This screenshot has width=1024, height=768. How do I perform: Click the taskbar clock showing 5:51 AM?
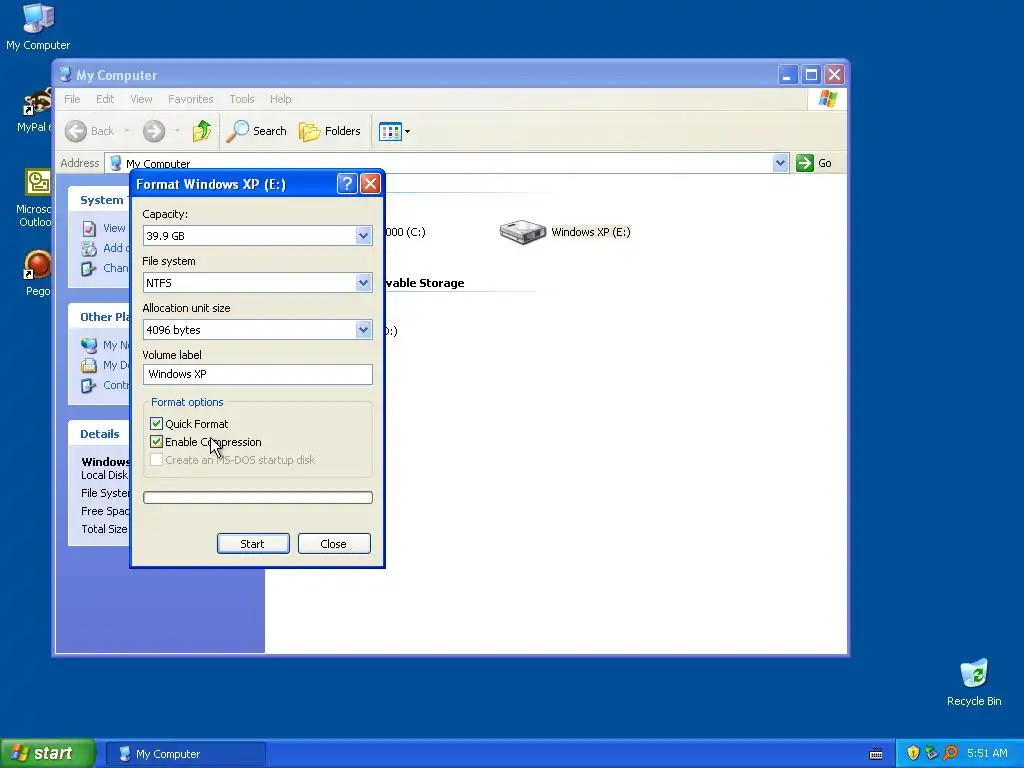coord(987,754)
